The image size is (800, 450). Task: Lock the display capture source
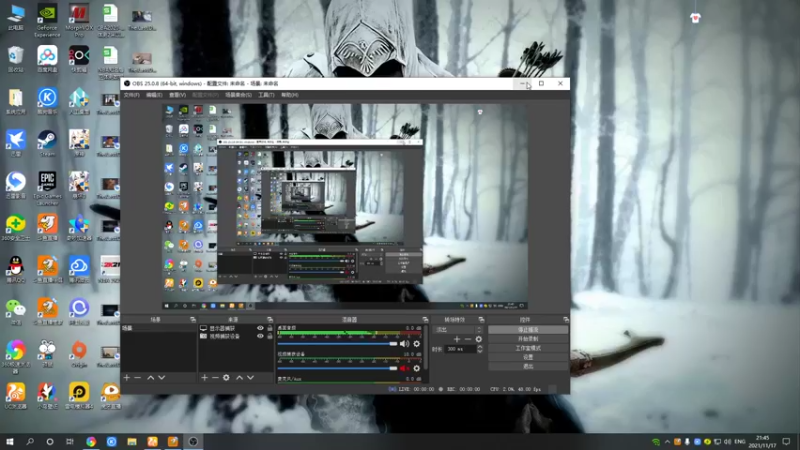[x=270, y=328]
